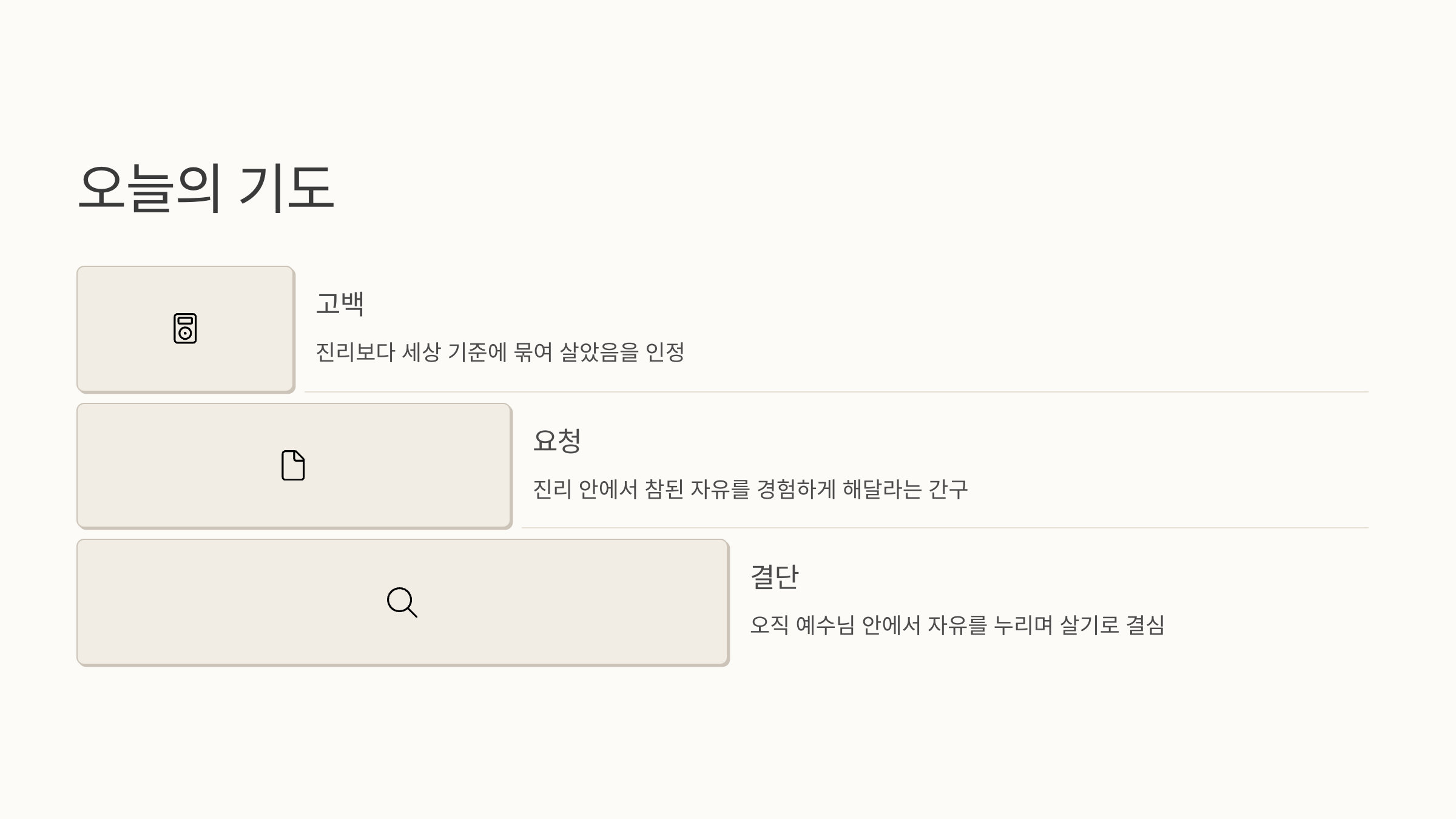This screenshot has width=1456, height=819.
Task: Click the word 결심 ending the 결단 line
Action: [x=1145, y=625]
